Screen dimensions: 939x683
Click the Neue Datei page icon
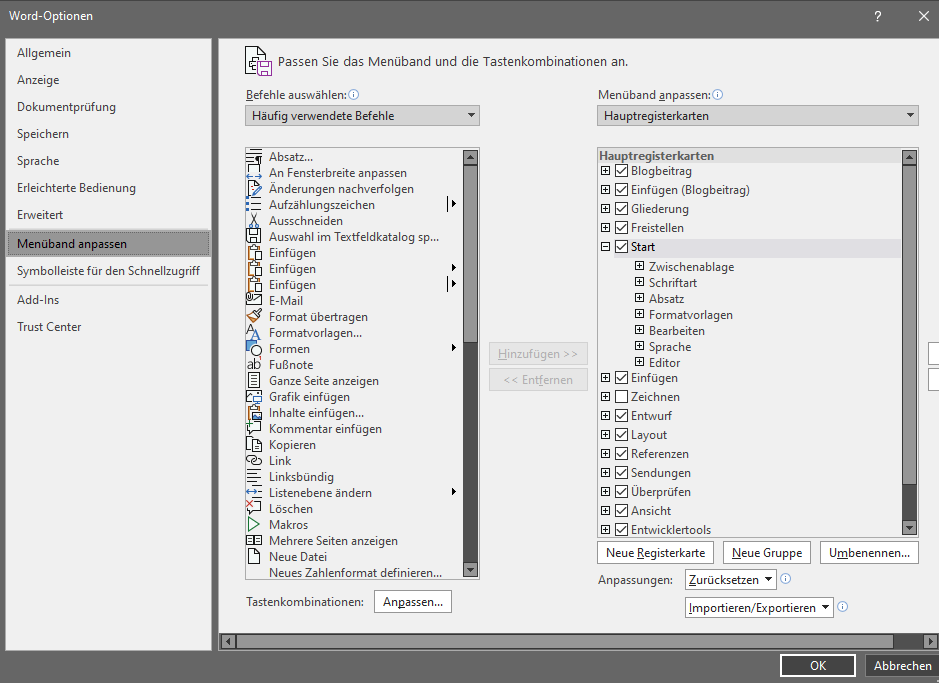click(254, 557)
